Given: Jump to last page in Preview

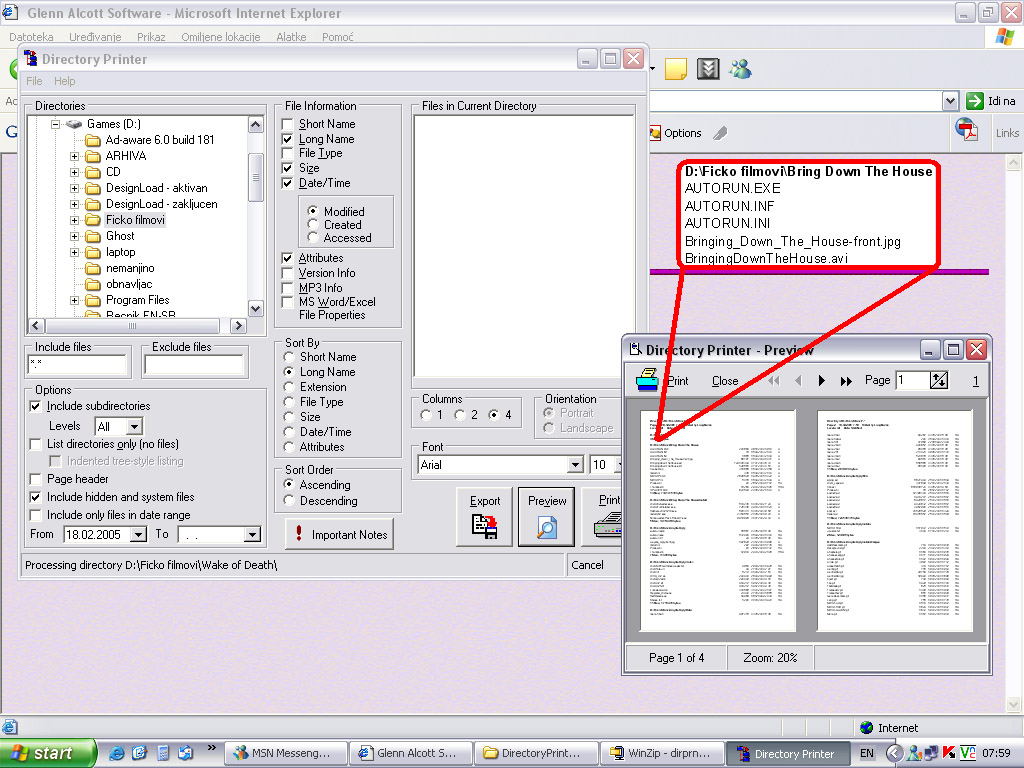Looking at the screenshot, I should [x=846, y=381].
